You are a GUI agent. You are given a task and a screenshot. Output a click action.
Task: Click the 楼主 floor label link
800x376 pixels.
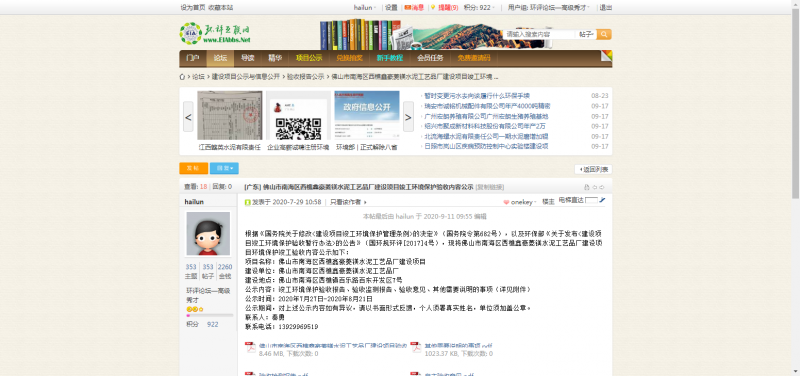tap(548, 203)
